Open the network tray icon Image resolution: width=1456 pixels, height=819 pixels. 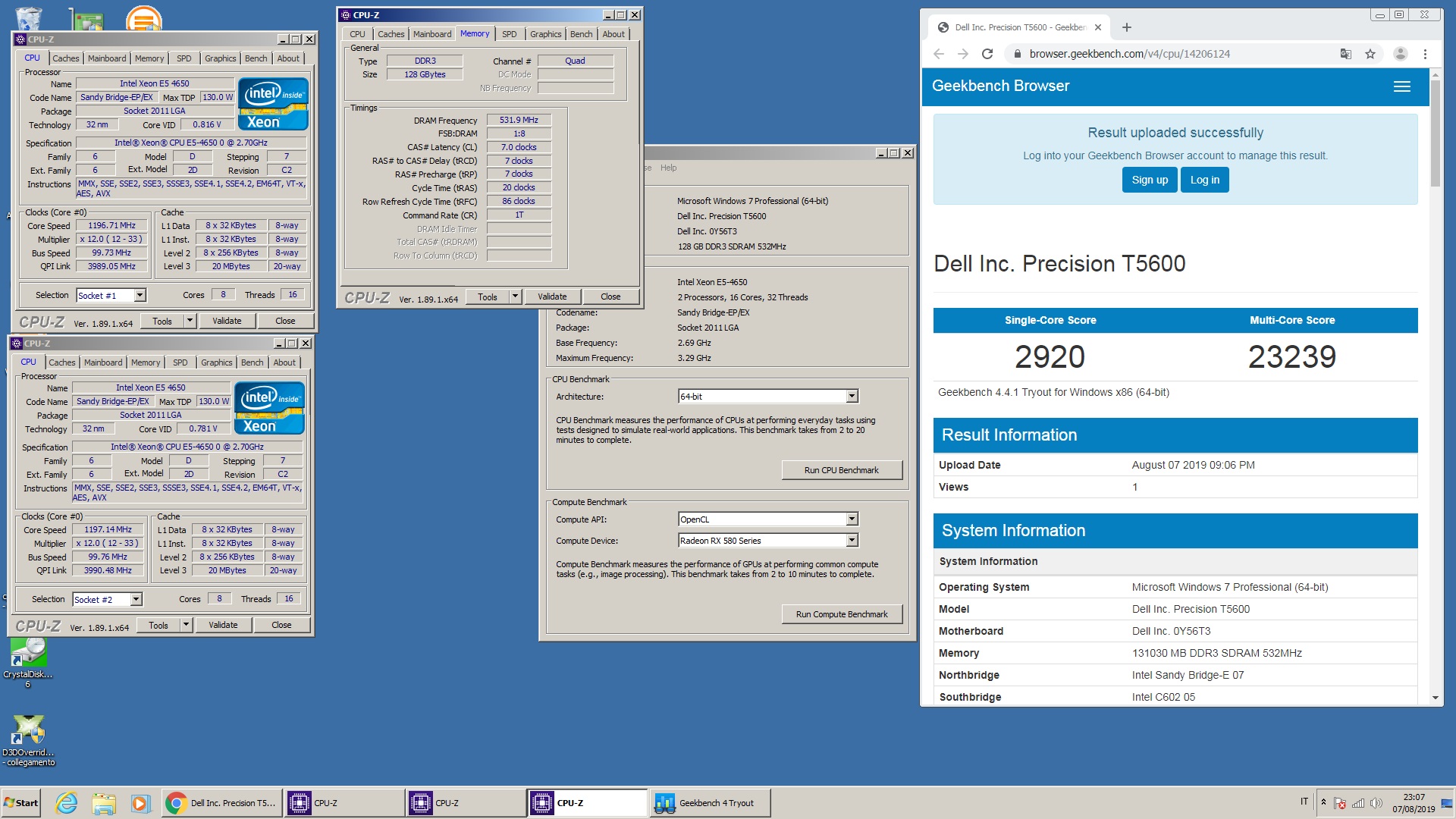pyautogui.click(x=1358, y=803)
